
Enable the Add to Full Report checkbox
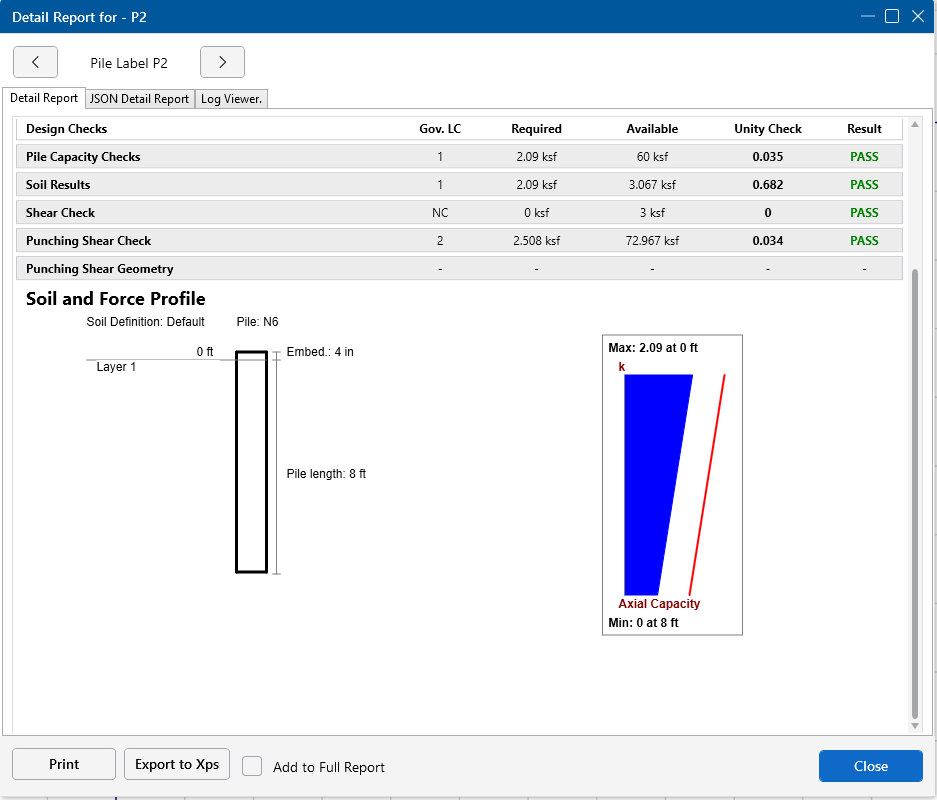coord(253,766)
